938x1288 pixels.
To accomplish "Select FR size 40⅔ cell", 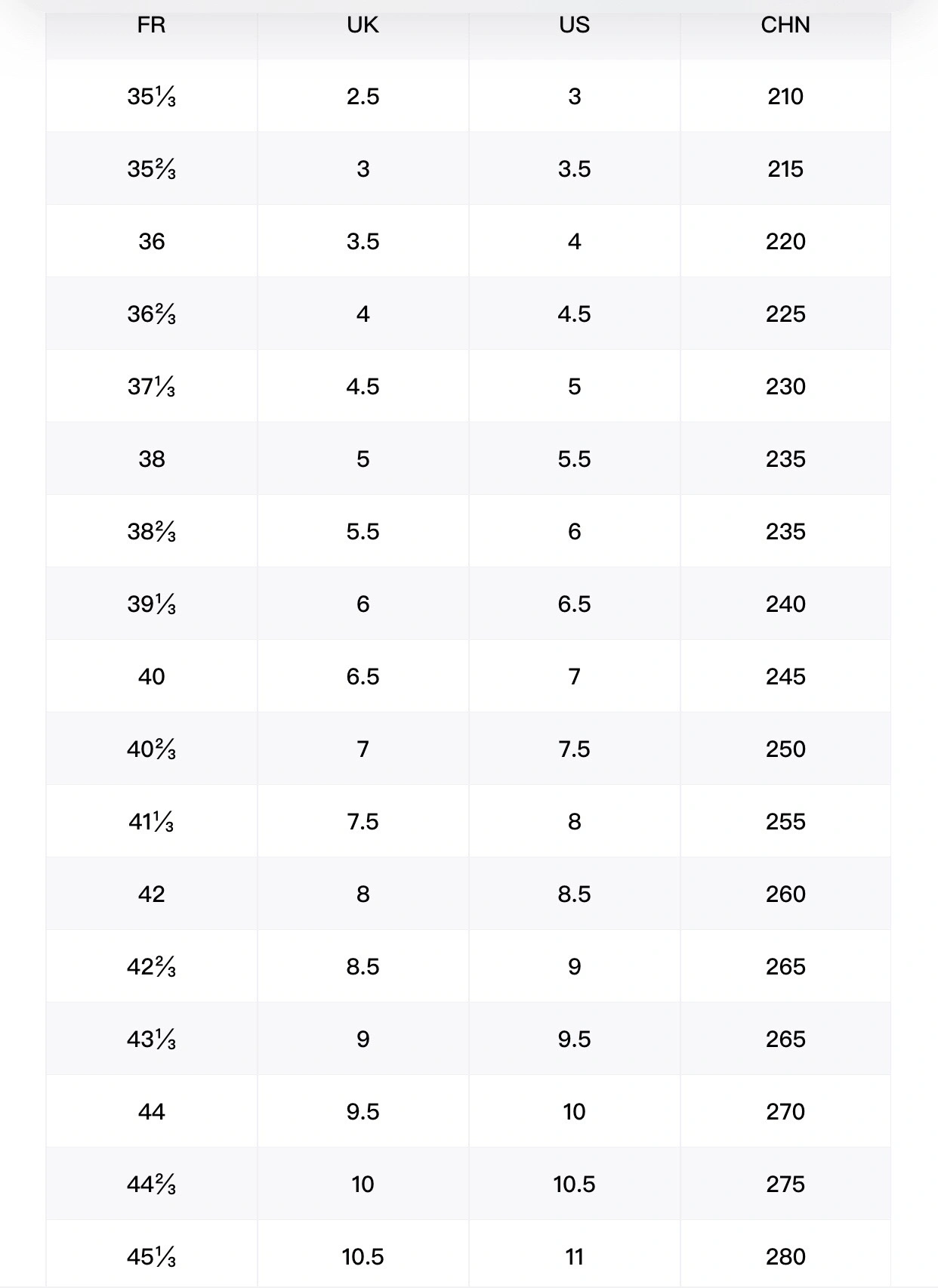I will tap(151, 749).
